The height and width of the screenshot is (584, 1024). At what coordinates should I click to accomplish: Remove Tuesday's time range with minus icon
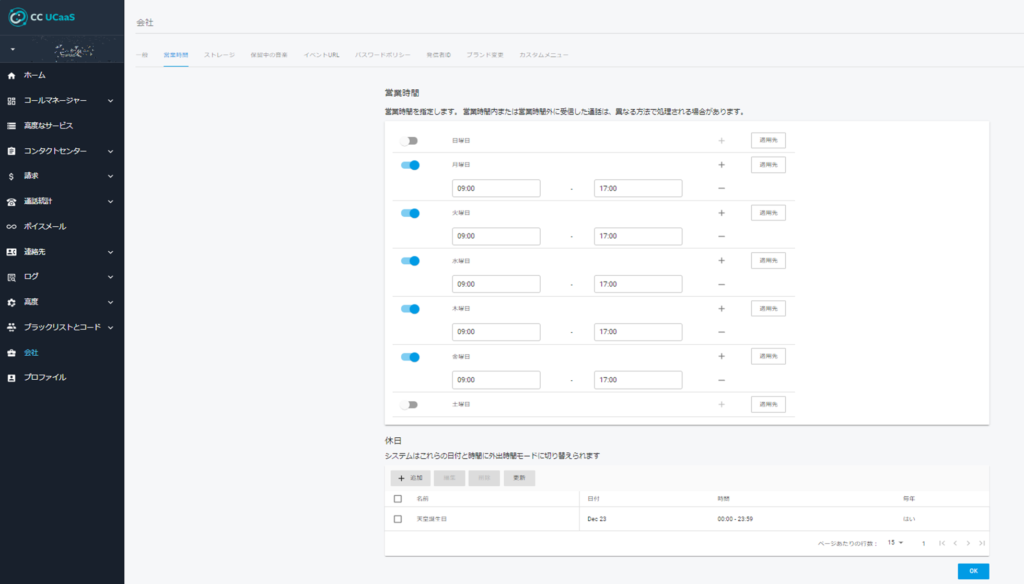tap(721, 237)
